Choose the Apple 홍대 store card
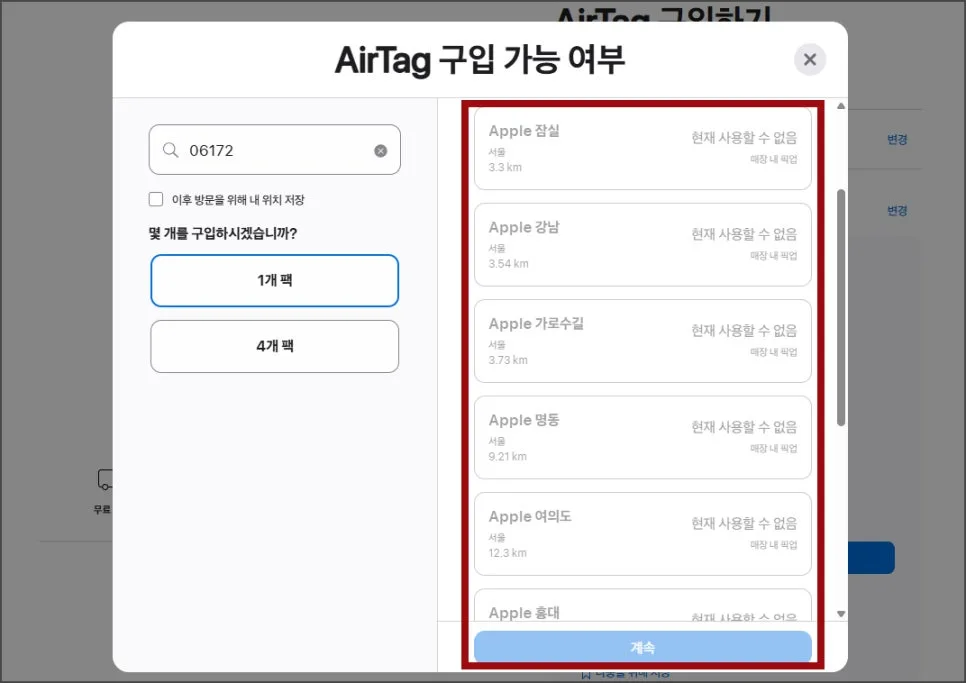The width and height of the screenshot is (966, 683). click(643, 605)
